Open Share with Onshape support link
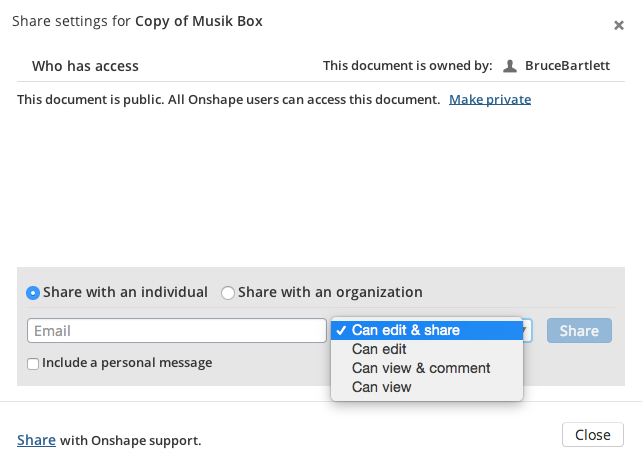 pos(36,440)
